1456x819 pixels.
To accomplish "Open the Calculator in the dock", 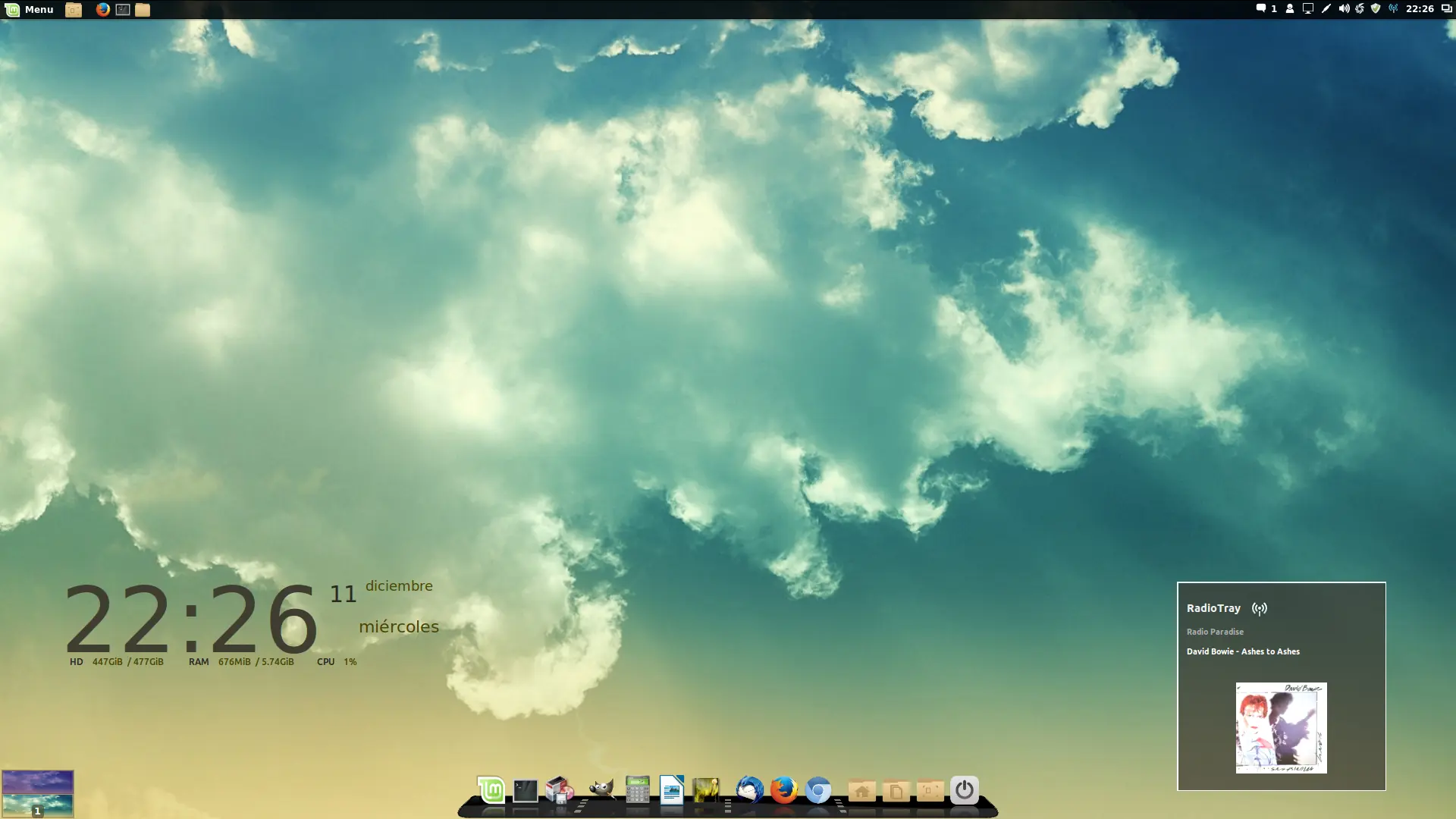I will (x=638, y=790).
